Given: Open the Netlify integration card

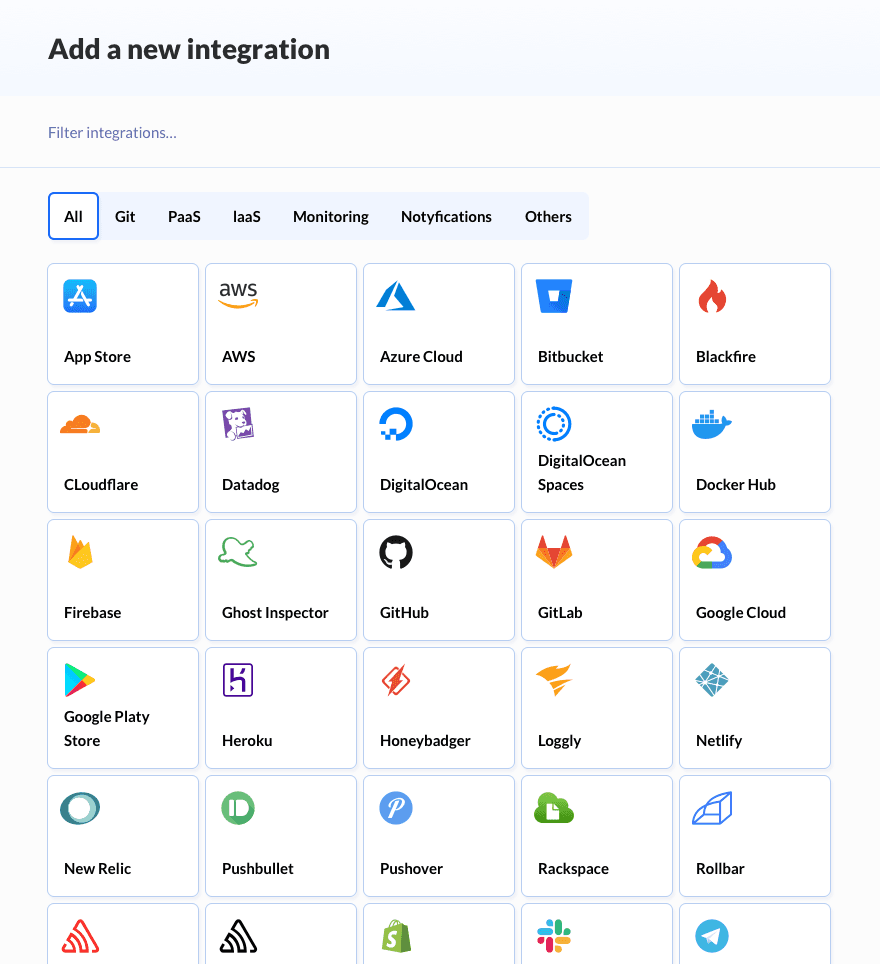Looking at the screenshot, I should point(755,708).
